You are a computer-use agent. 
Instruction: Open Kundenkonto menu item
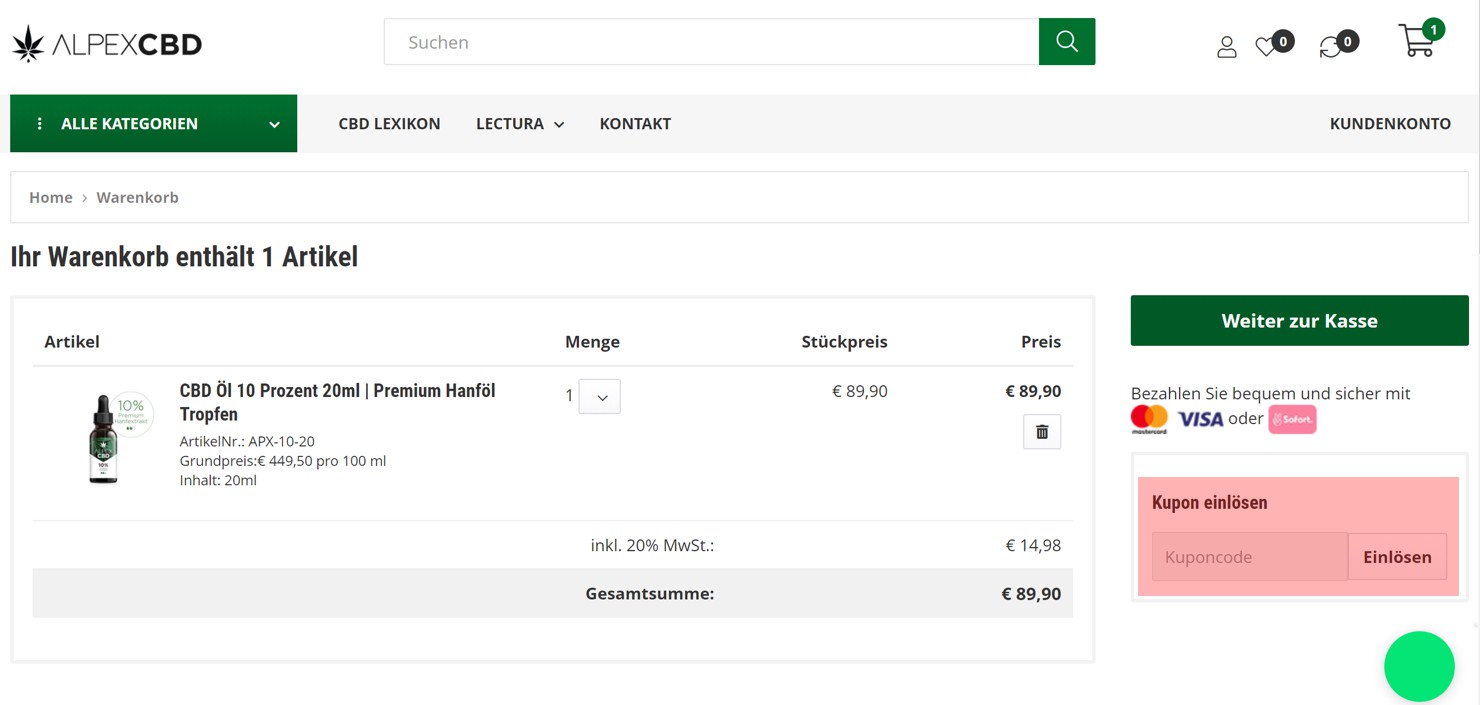1390,124
